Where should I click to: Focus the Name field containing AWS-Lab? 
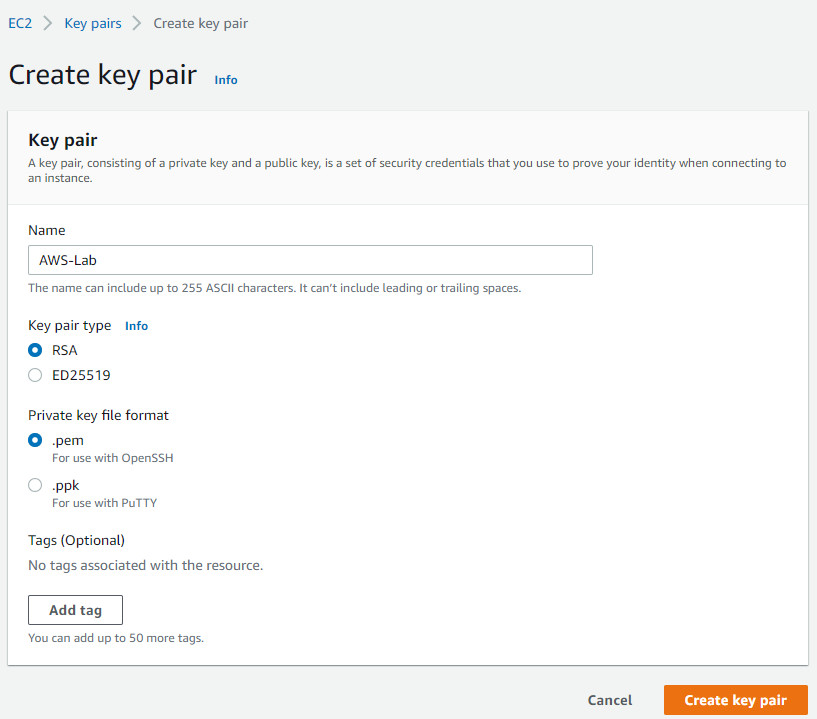pos(310,260)
